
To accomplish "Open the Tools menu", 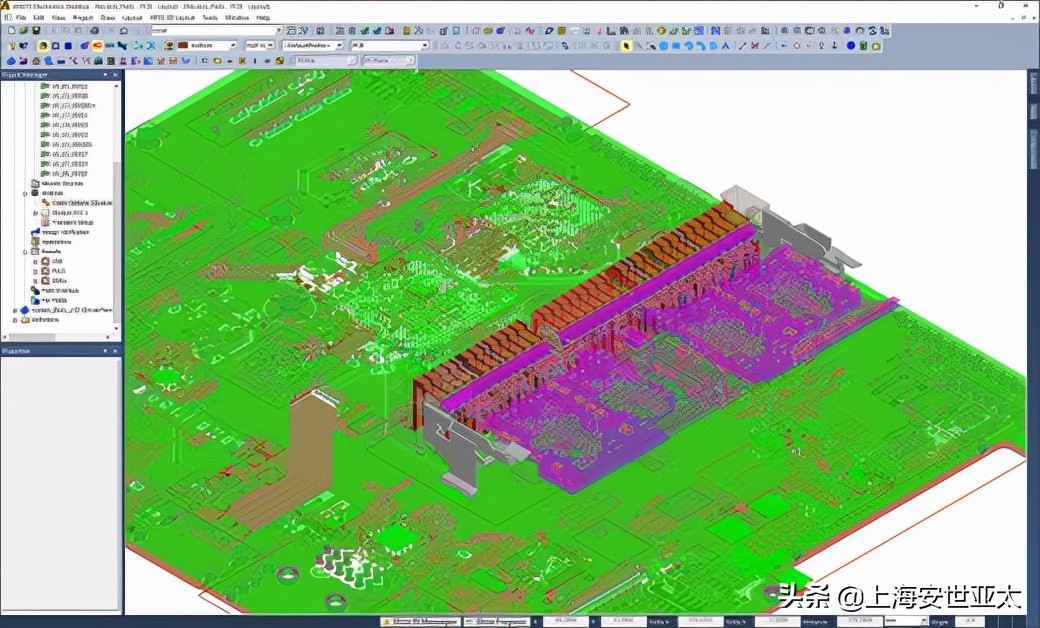I will click(209, 18).
